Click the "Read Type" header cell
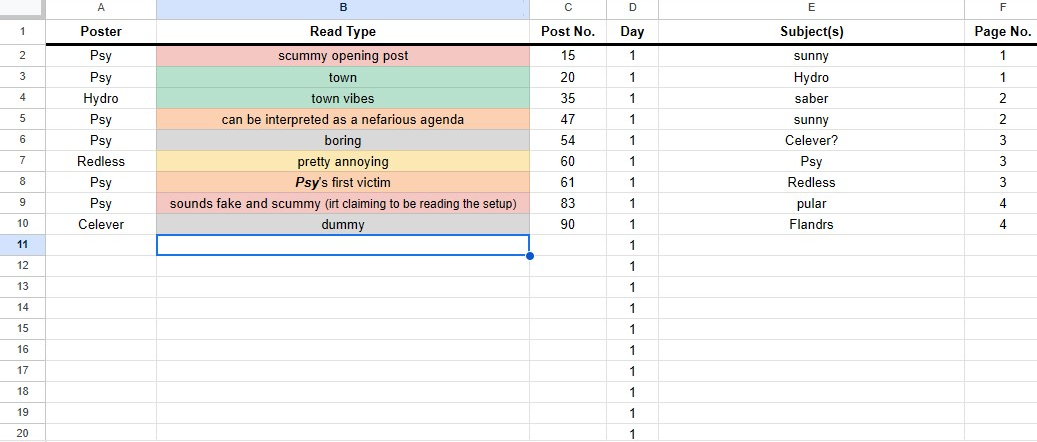The image size is (1037, 442). click(x=342, y=31)
